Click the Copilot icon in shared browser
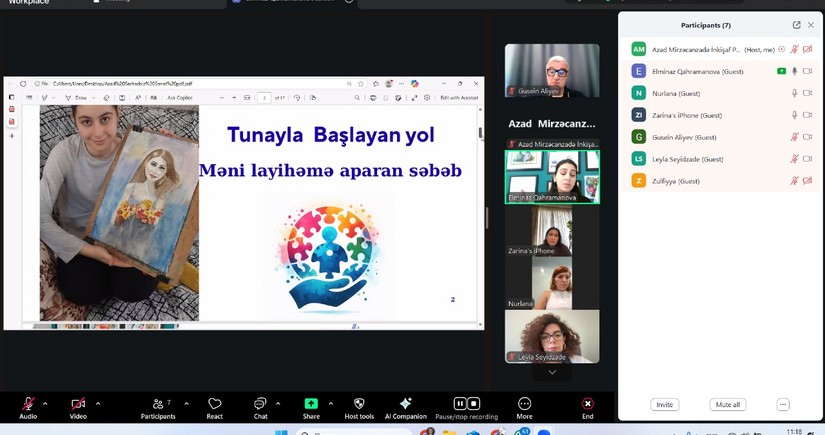 click(415, 84)
